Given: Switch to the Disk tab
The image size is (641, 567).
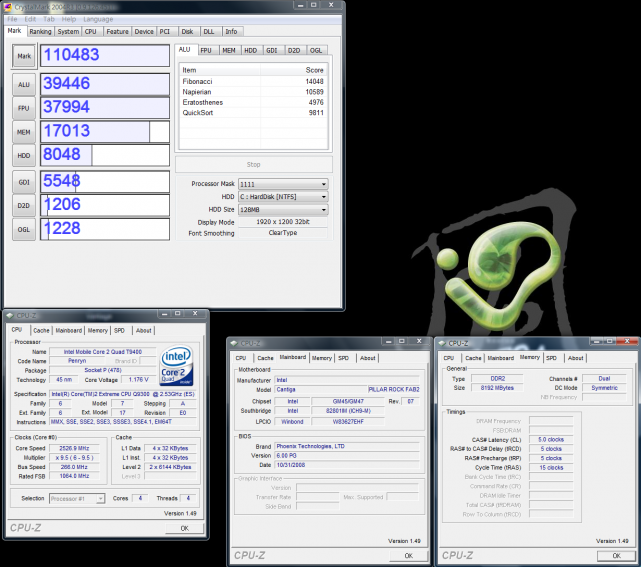Looking at the screenshot, I should tap(187, 31).
